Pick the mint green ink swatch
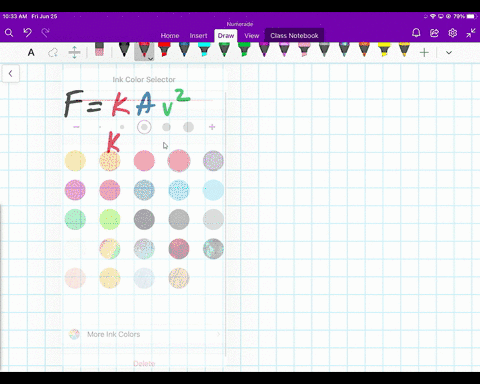The image size is (480, 384). pos(75,219)
